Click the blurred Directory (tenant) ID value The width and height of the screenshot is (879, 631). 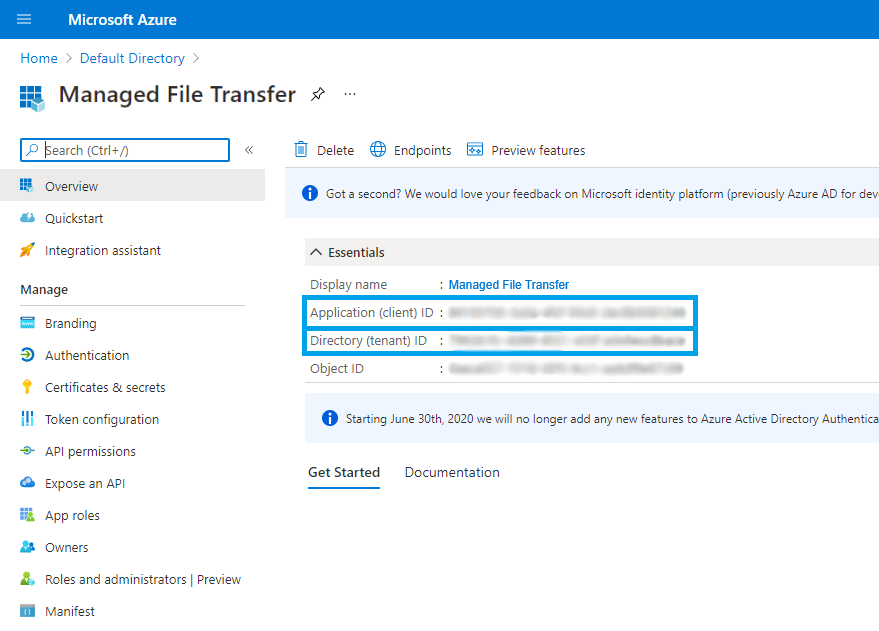coord(567,341)
